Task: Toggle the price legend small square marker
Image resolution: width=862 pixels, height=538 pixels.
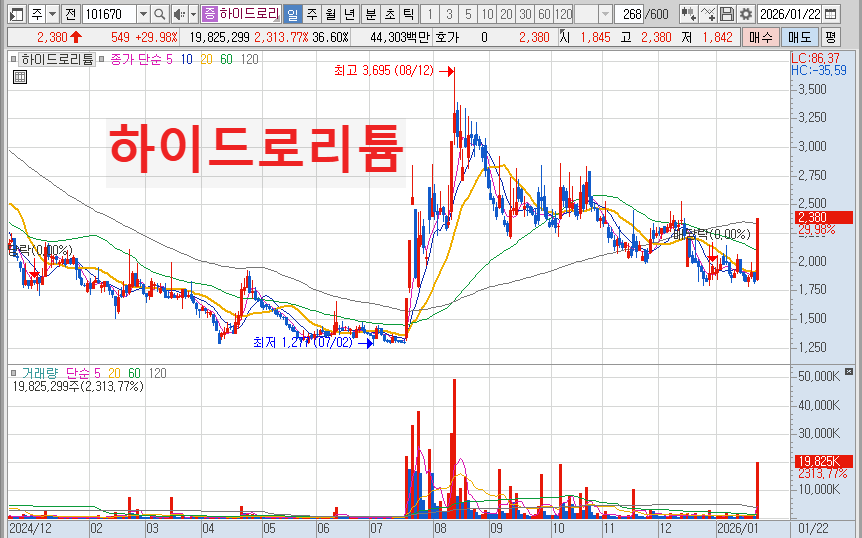Action: [x=14, y=59]
